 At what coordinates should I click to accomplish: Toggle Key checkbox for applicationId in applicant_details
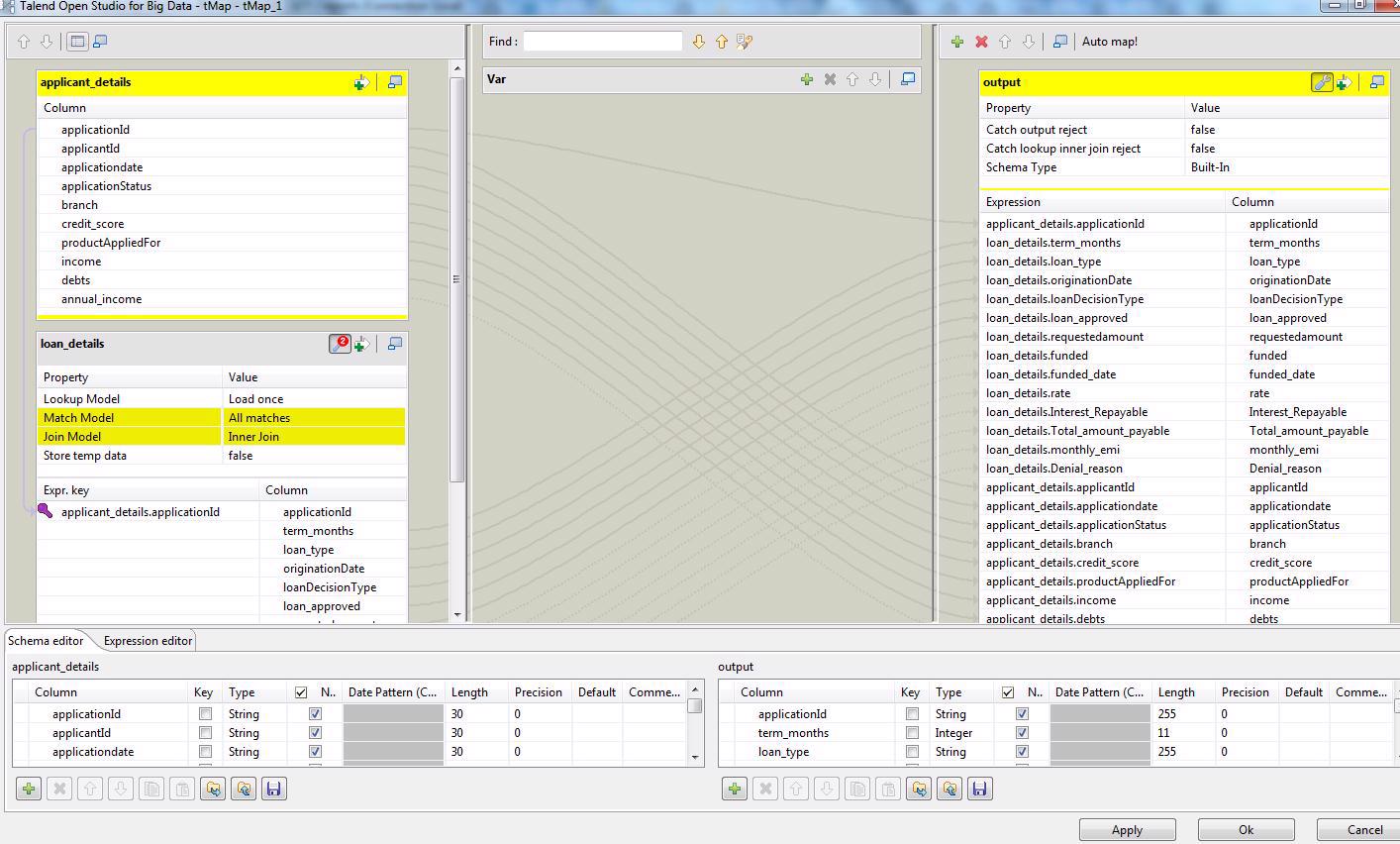coord(205,713)
